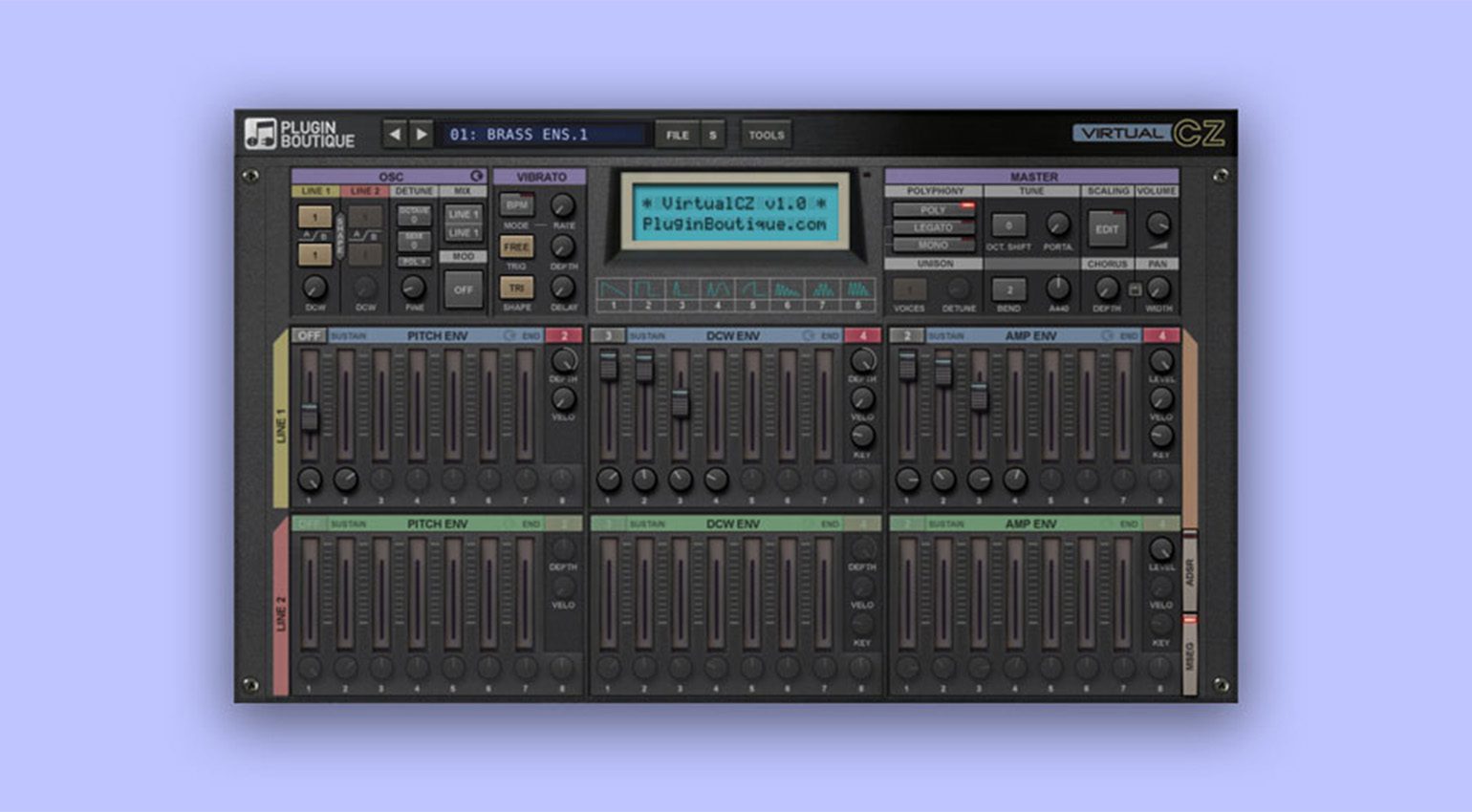Click the scaling EDIT button
This screenshot has width=1472, height=812.
coord(1107,229)
